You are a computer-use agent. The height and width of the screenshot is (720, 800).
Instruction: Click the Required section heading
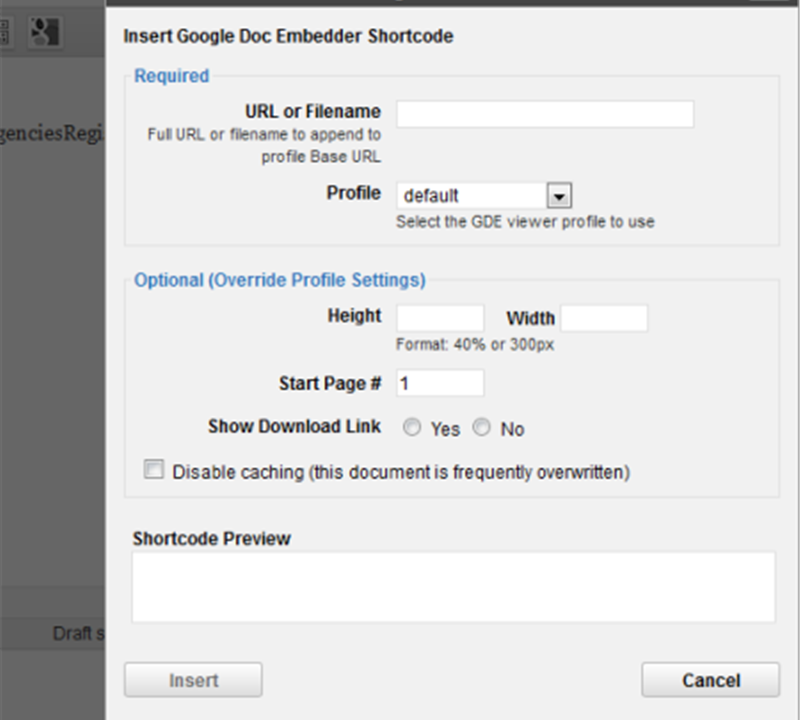pyautogui.click(x=172, y=76)
